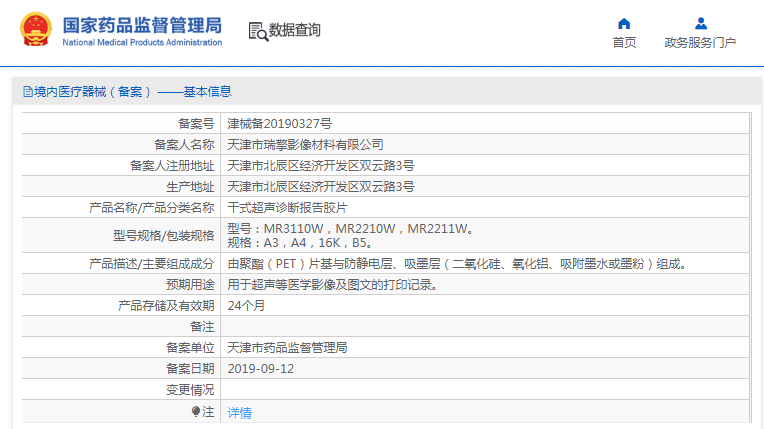Click the national emblem logo
Viewport: 764px width, 429px height.
click(x=36, y=30)
